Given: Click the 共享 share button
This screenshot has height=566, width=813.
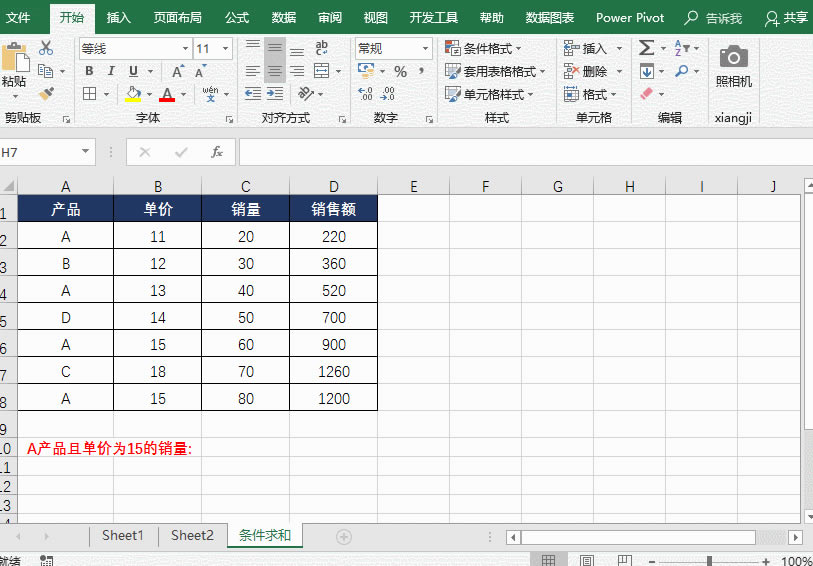Looking at the screenshot, I should [x=786, y=18].
